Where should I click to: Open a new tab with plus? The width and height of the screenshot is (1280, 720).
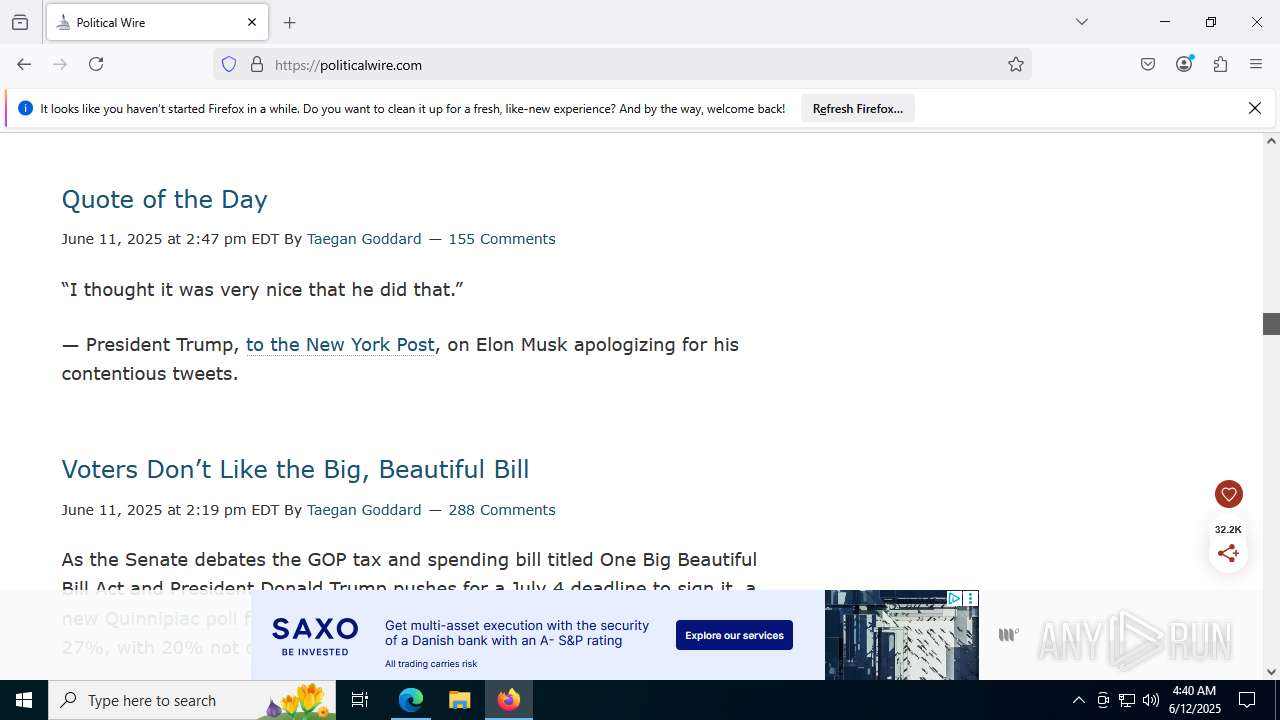tap(290, 22)
